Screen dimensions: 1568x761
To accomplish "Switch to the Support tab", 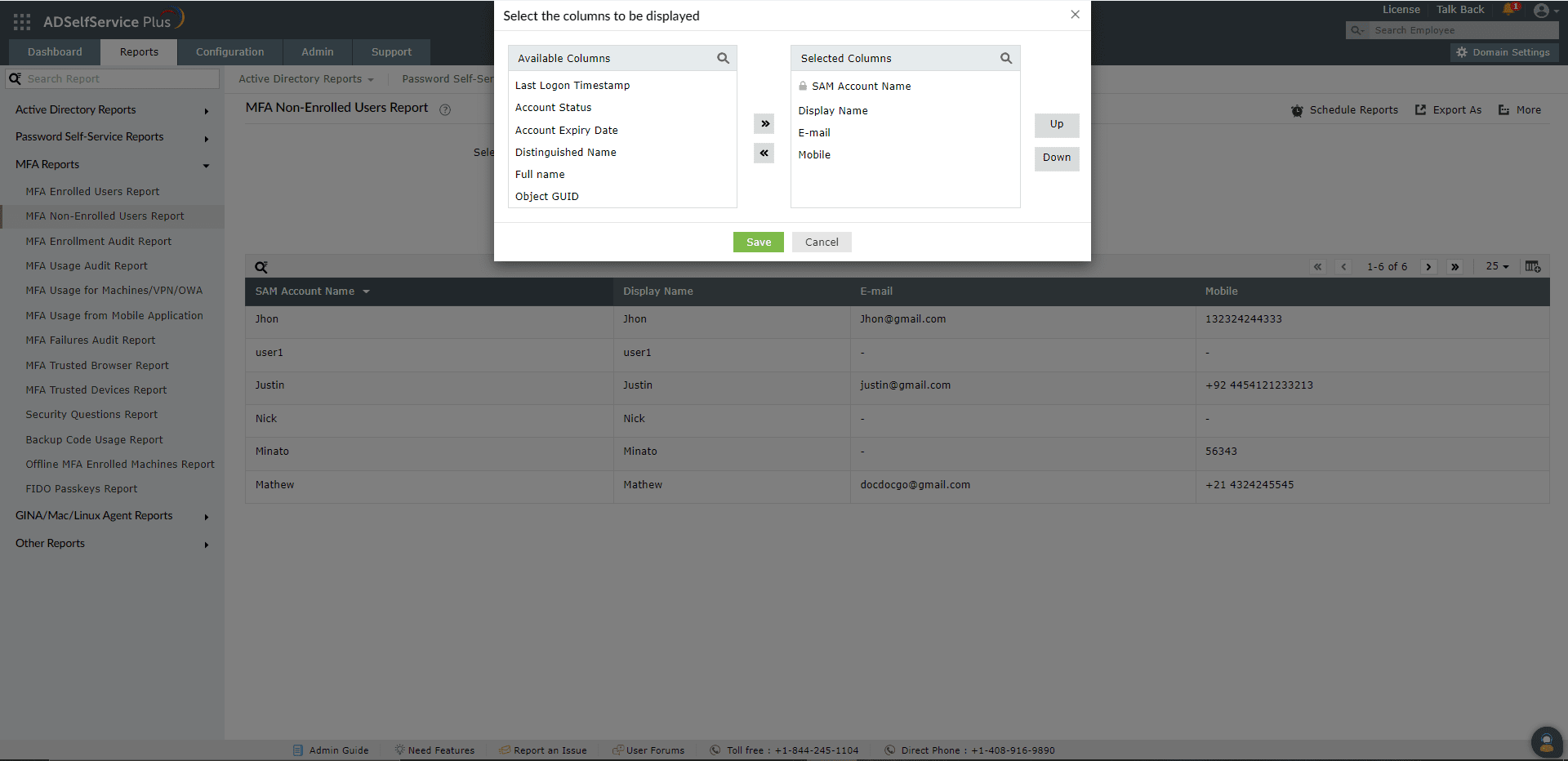I will 391,52.
